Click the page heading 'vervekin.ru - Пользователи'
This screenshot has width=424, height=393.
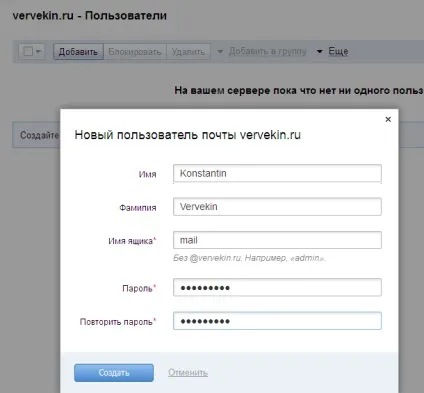[90, 16]
